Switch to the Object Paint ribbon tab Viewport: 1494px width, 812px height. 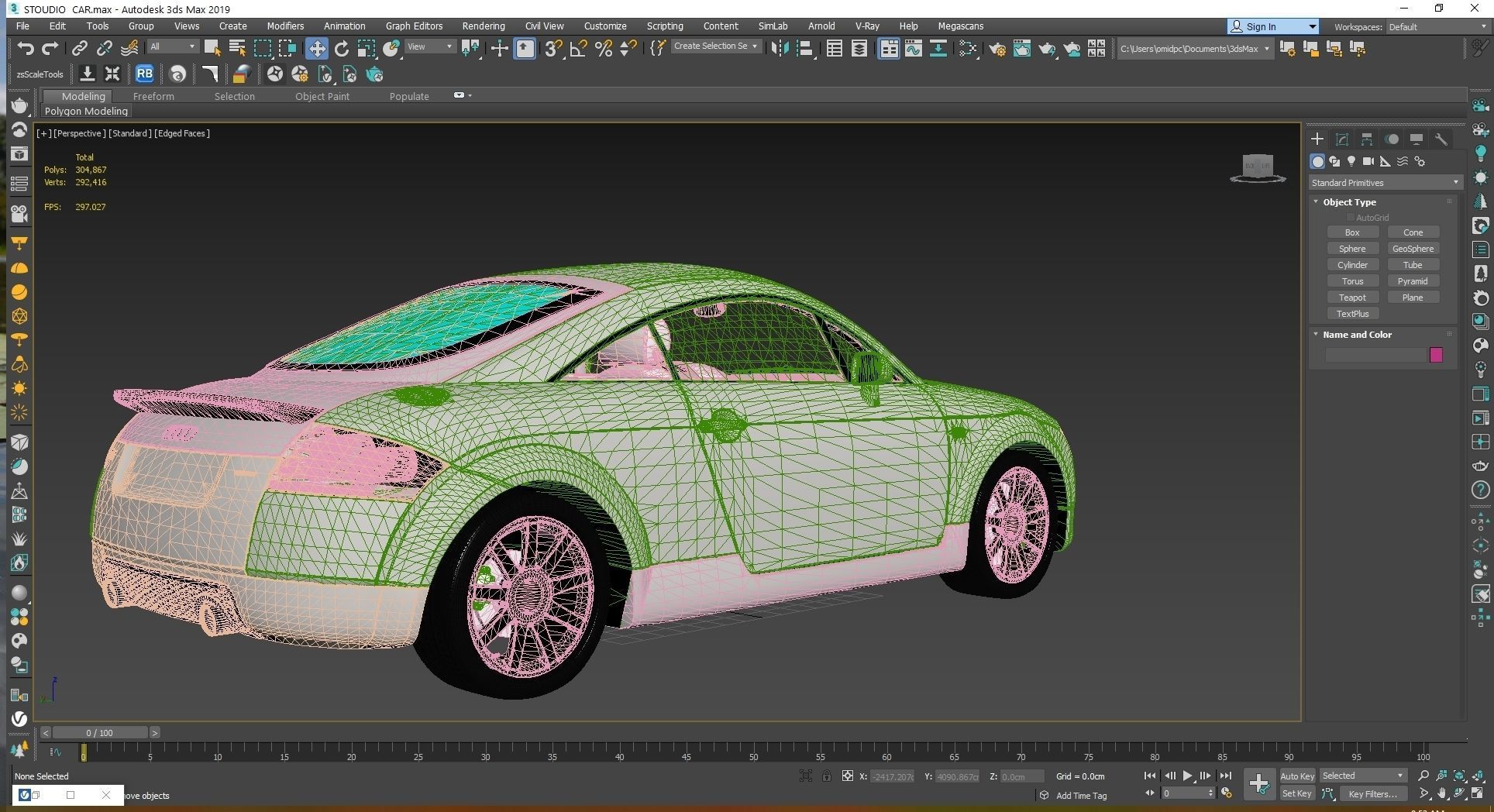pyautogui.click(x=322, y=96)
